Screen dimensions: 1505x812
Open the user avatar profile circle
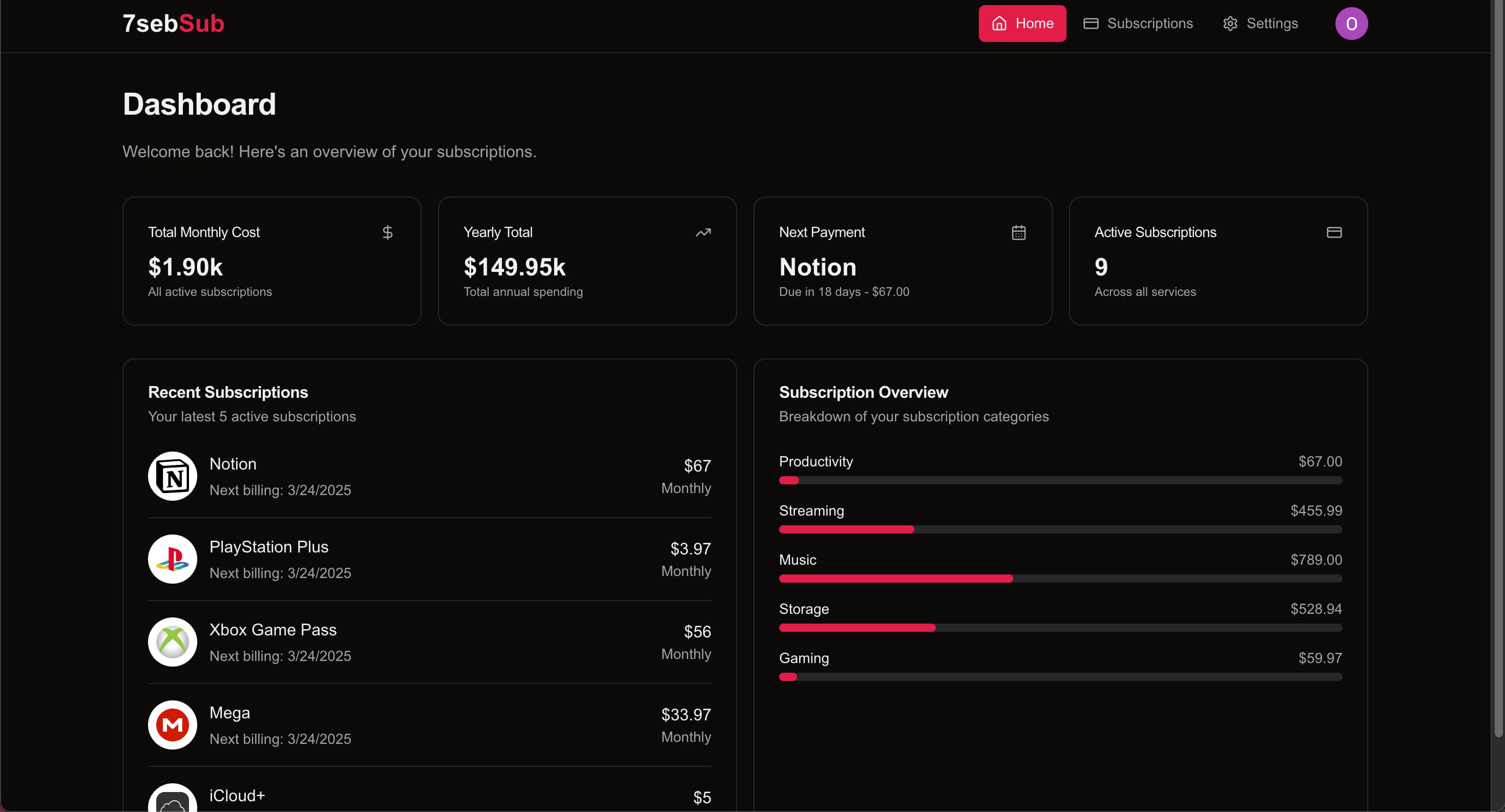tap(1351, 24)
